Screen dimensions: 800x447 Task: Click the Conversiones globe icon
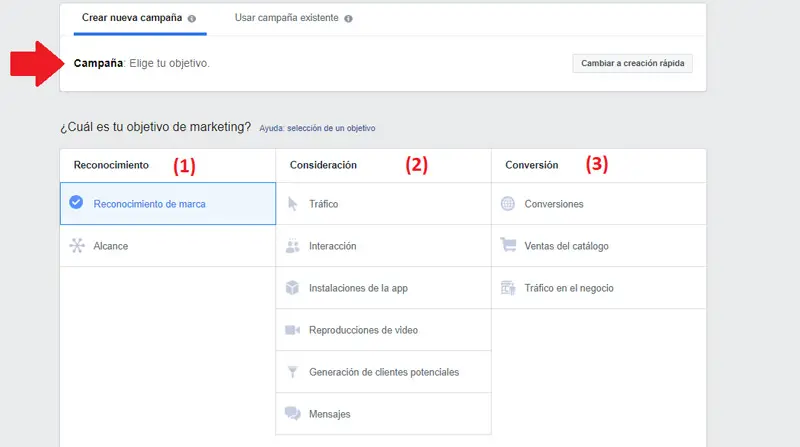[508, 204]
